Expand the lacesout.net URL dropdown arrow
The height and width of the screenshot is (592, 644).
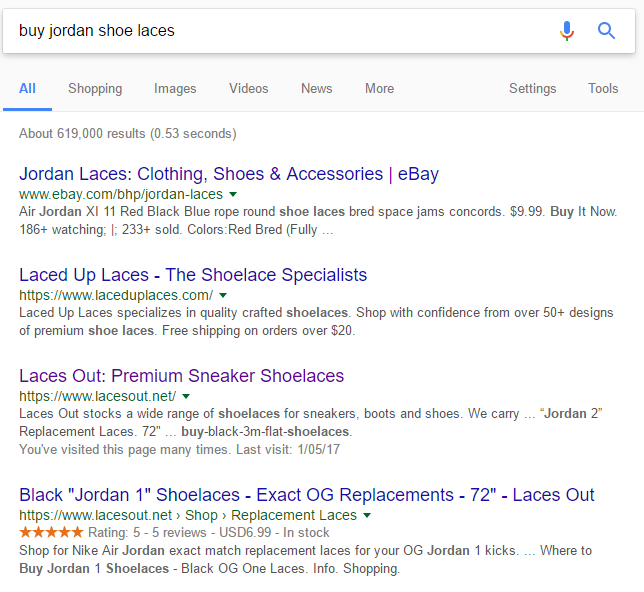186,396
